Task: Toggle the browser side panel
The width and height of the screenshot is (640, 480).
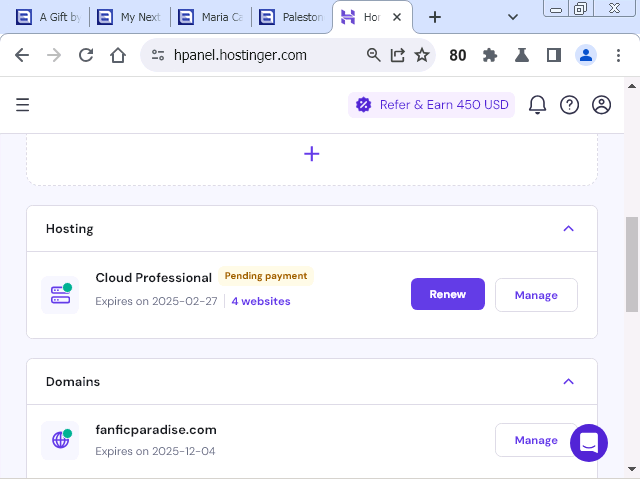Action: tap(554, 55)
